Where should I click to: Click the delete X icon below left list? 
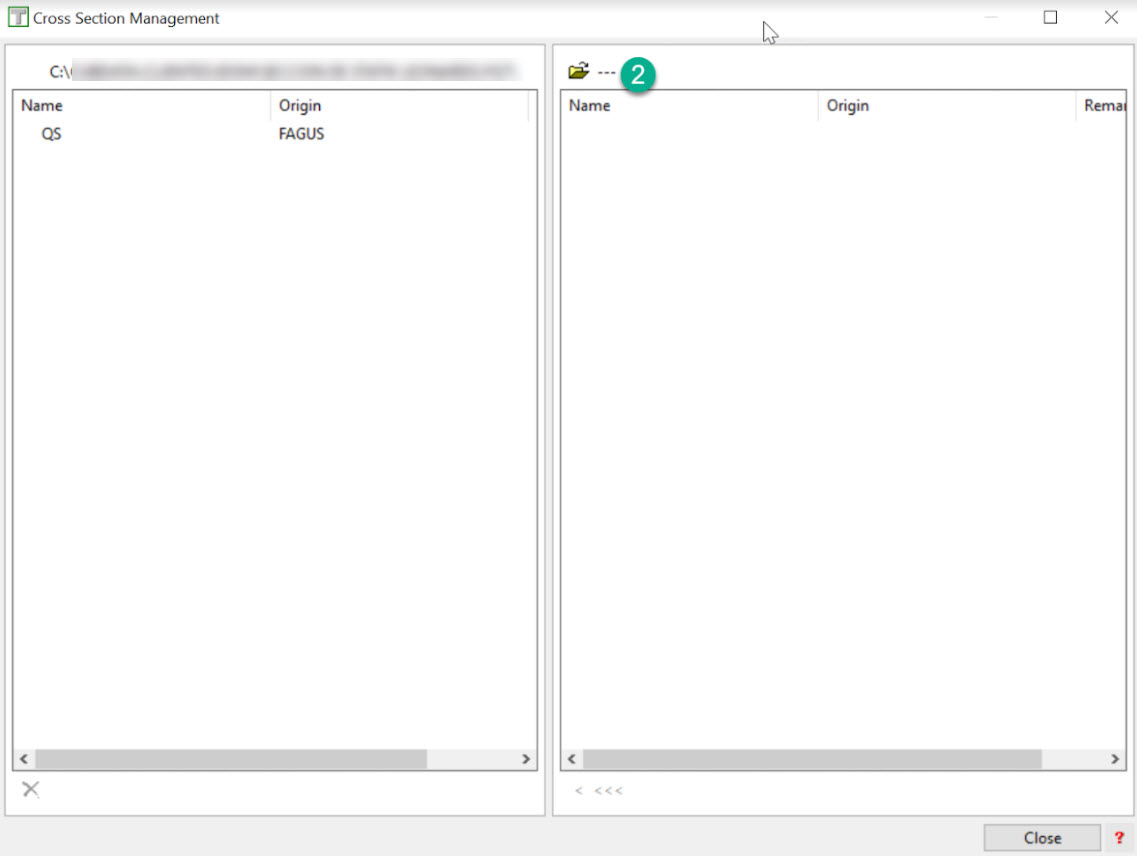(x=31, y=790)
